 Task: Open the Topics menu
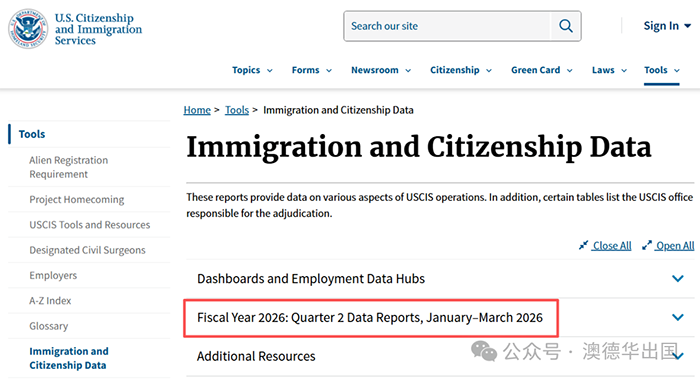tap(252, 70)
